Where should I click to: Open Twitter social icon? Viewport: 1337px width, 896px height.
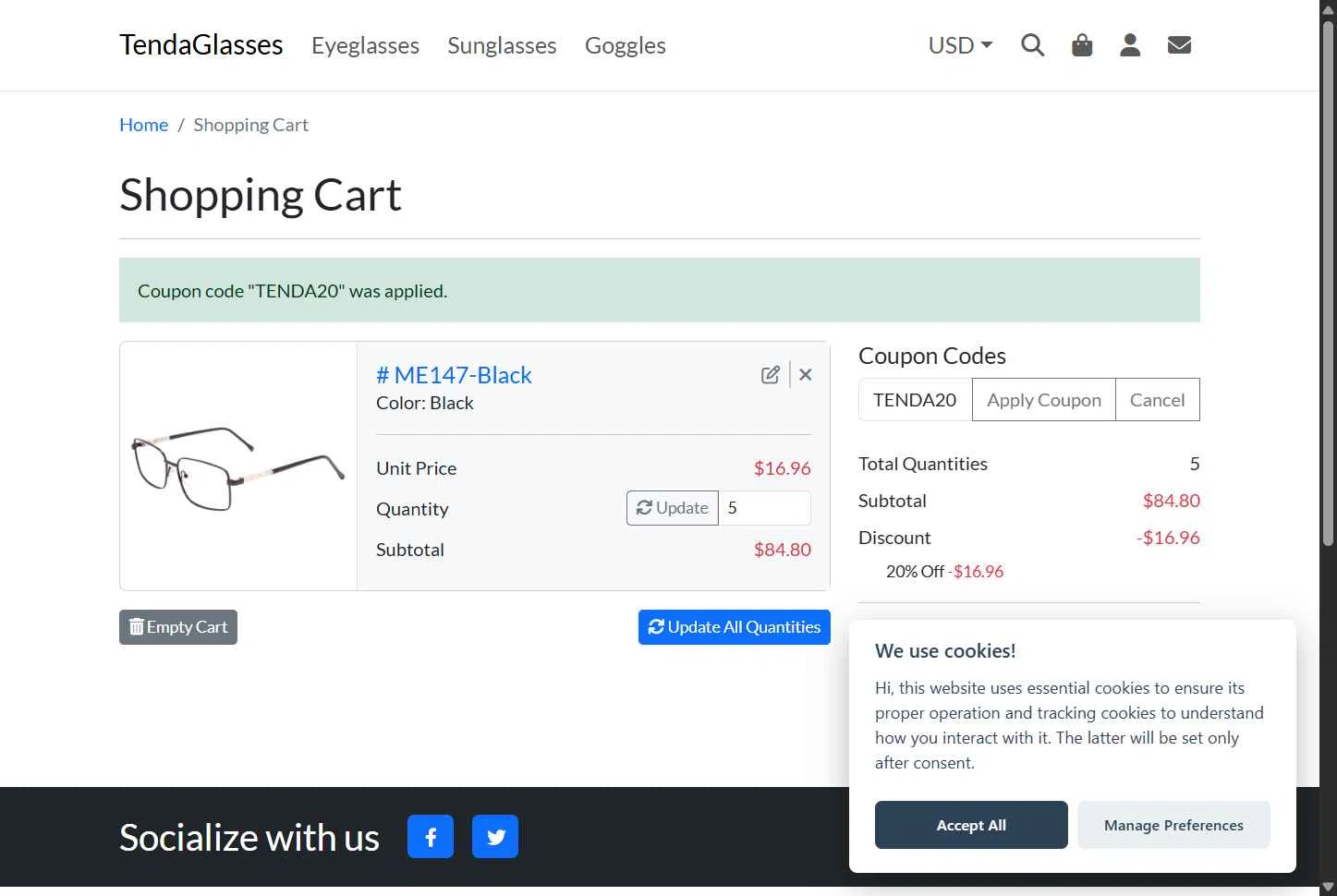[x=495, y=836]
